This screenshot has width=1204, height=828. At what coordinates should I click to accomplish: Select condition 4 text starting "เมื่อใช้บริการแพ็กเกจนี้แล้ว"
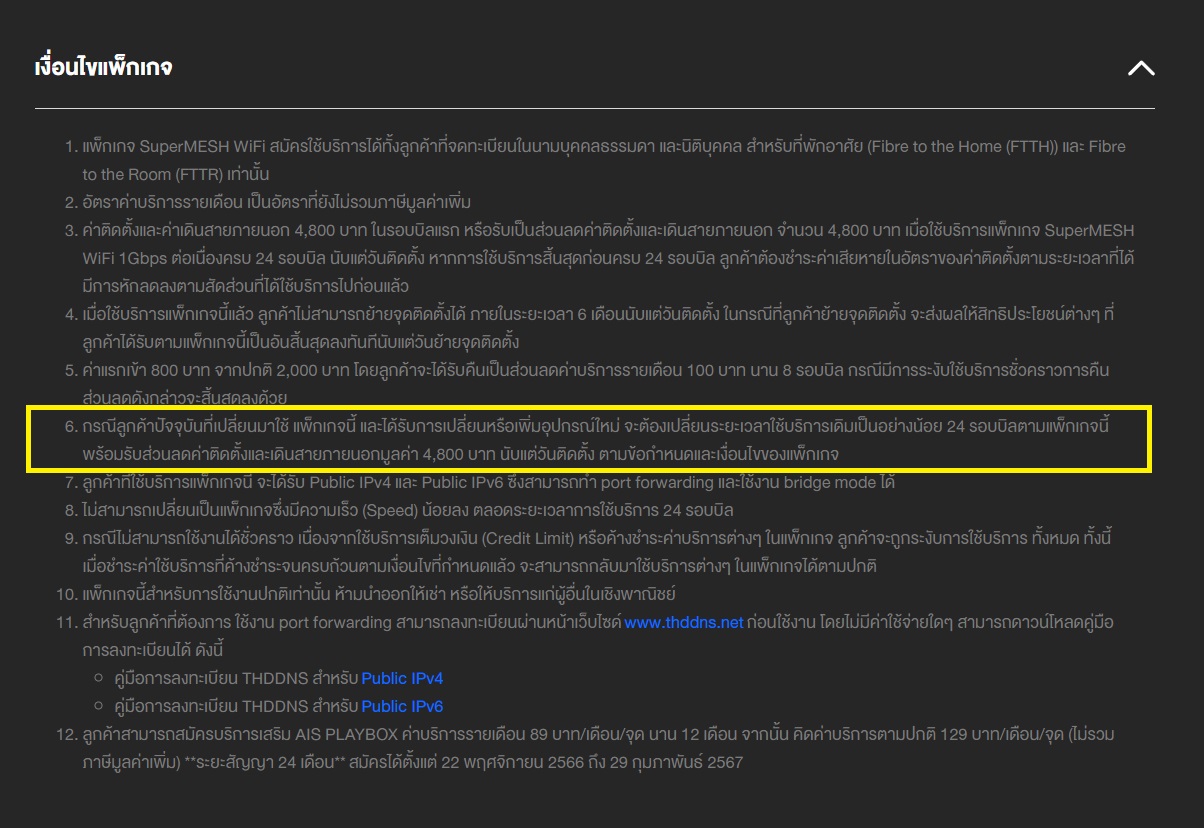(598, 328)
